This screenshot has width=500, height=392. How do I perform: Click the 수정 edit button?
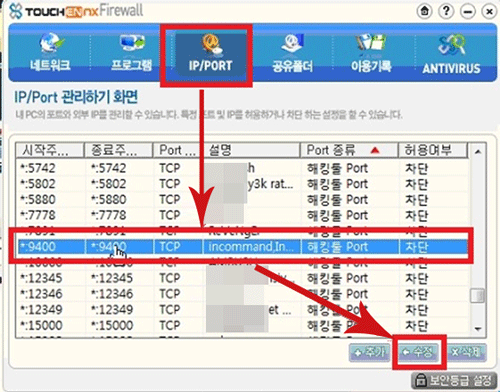pyautogui.click(x=419, y=352)
